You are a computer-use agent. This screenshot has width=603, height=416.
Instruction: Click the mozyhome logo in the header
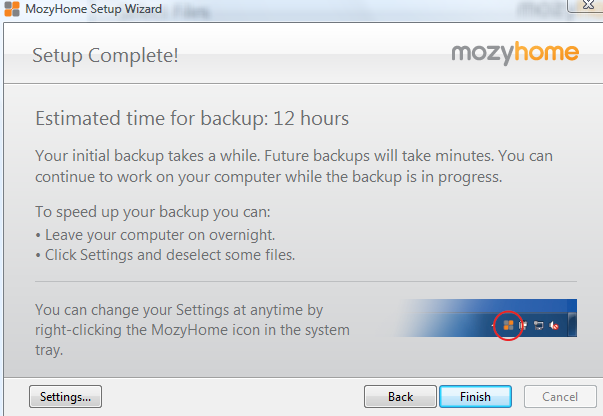click(x=515, y=53)
